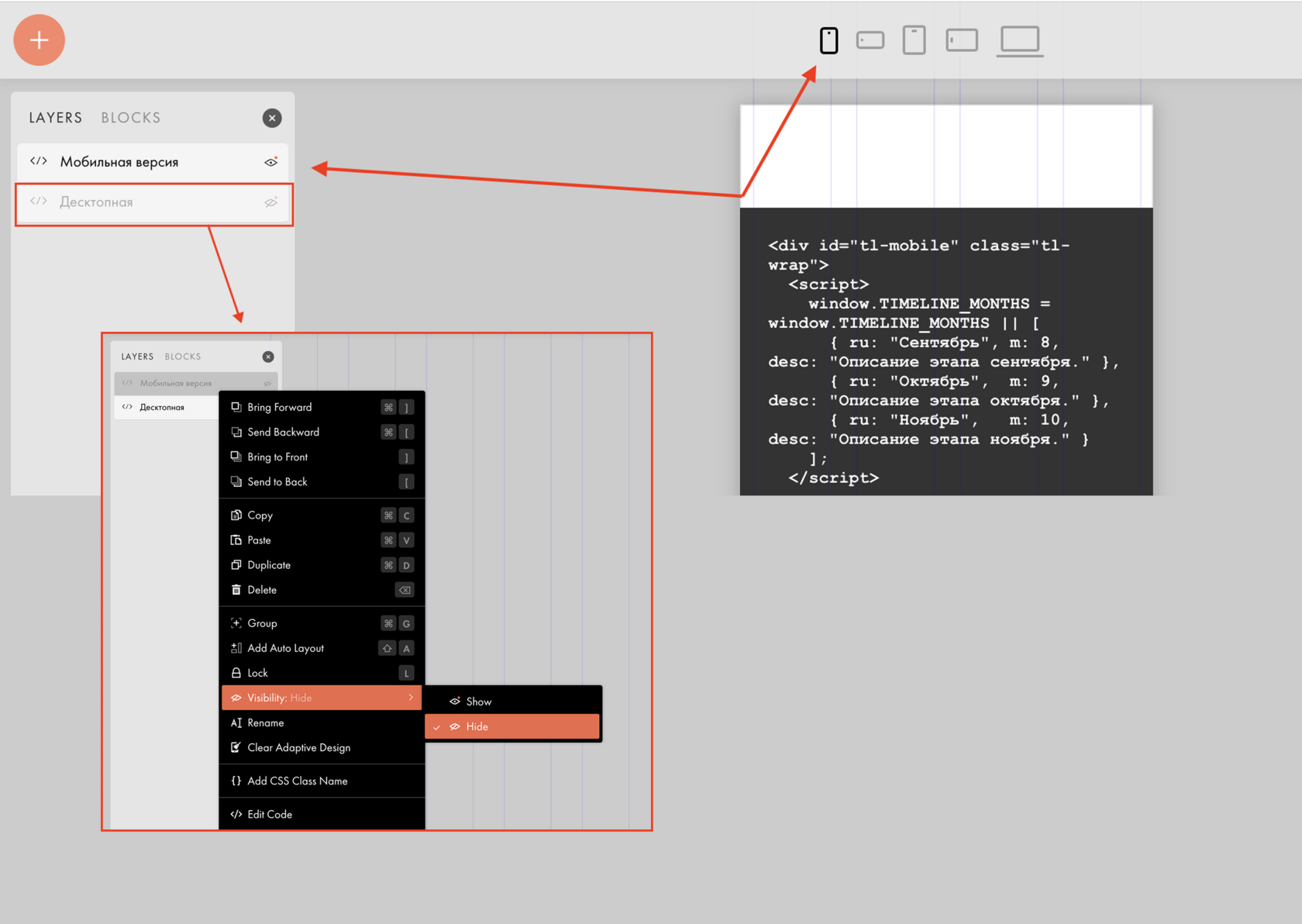Expand the 'Visibility: Hide' submenu entry
The height and width of the screenshot is (924, 1302).
322,698
